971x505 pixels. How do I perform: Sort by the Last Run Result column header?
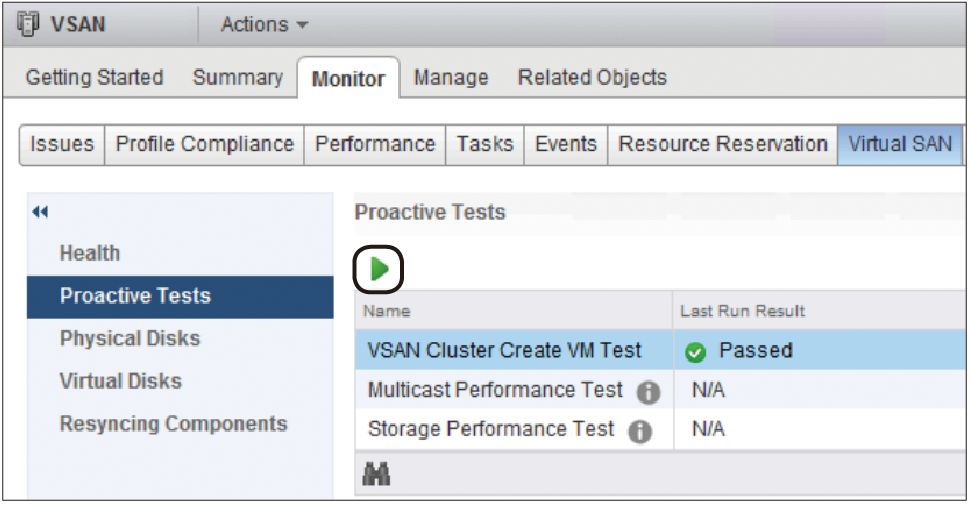[x=819, y=311]
